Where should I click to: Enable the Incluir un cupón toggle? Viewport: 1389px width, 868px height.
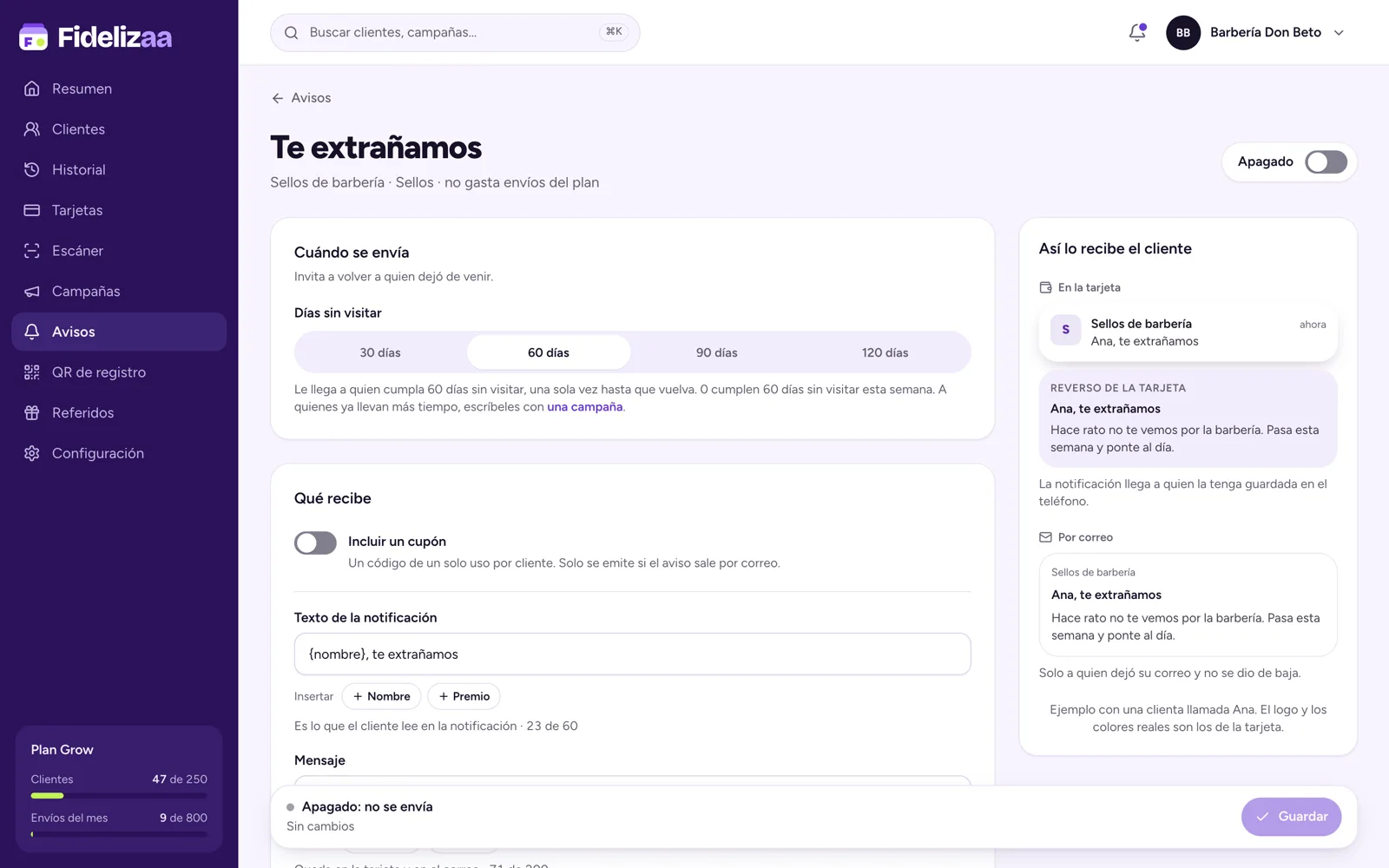click(315, 542)
